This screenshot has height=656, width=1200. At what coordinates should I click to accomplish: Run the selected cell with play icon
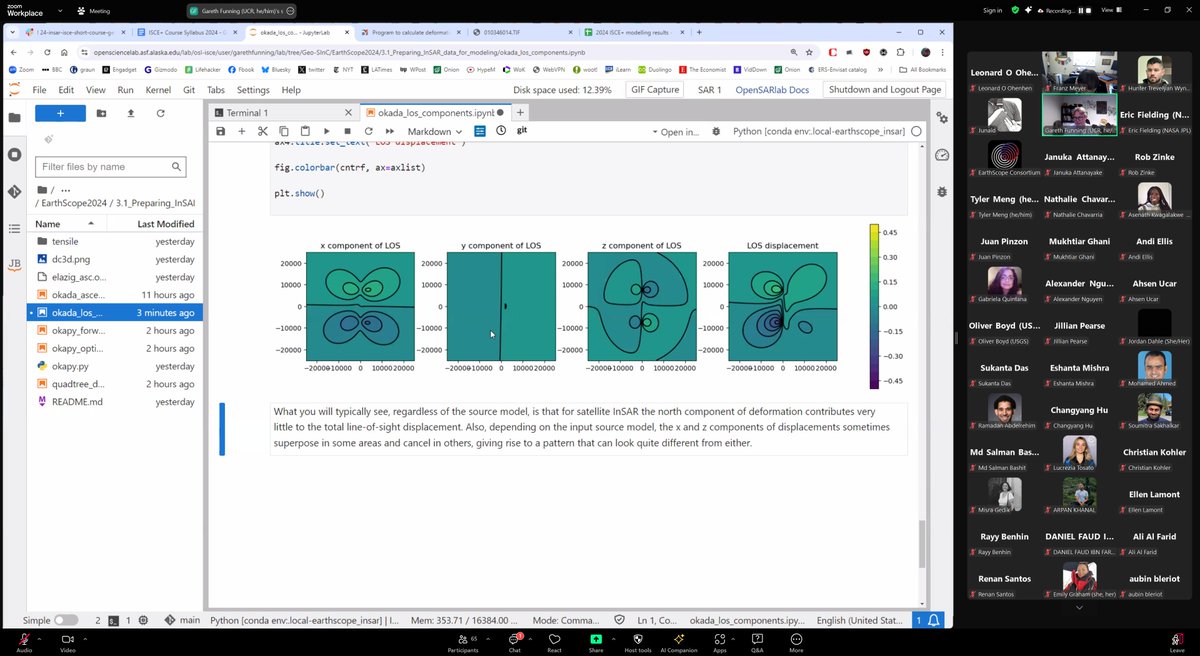click(326, 131)
